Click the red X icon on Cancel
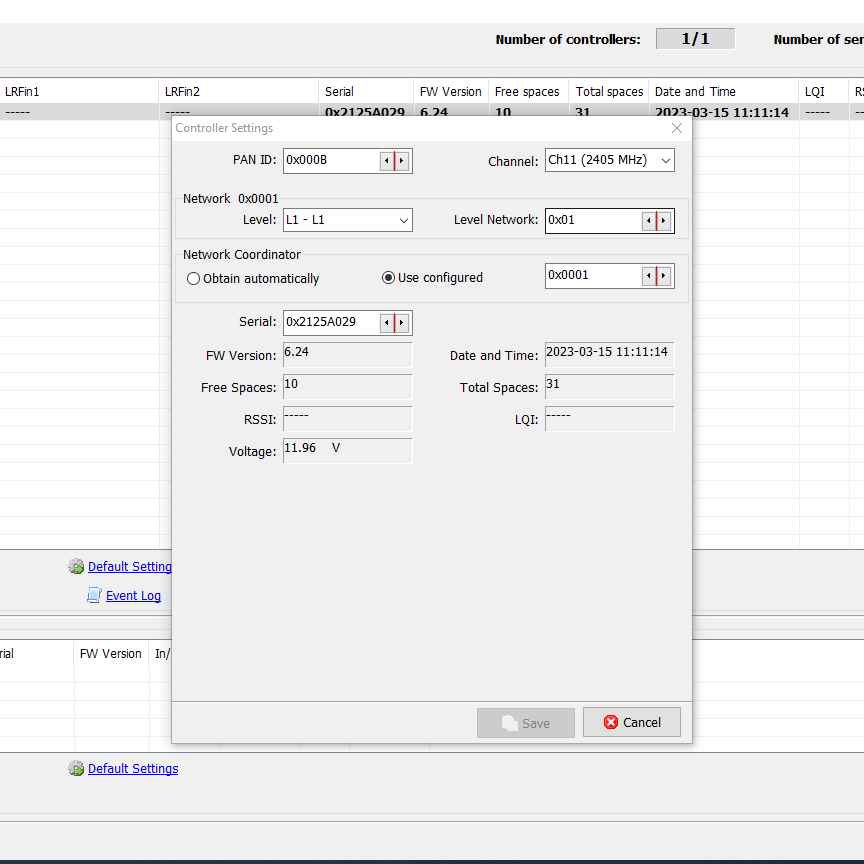Screen dimensions: 864x864 click(x=611, y=722)
